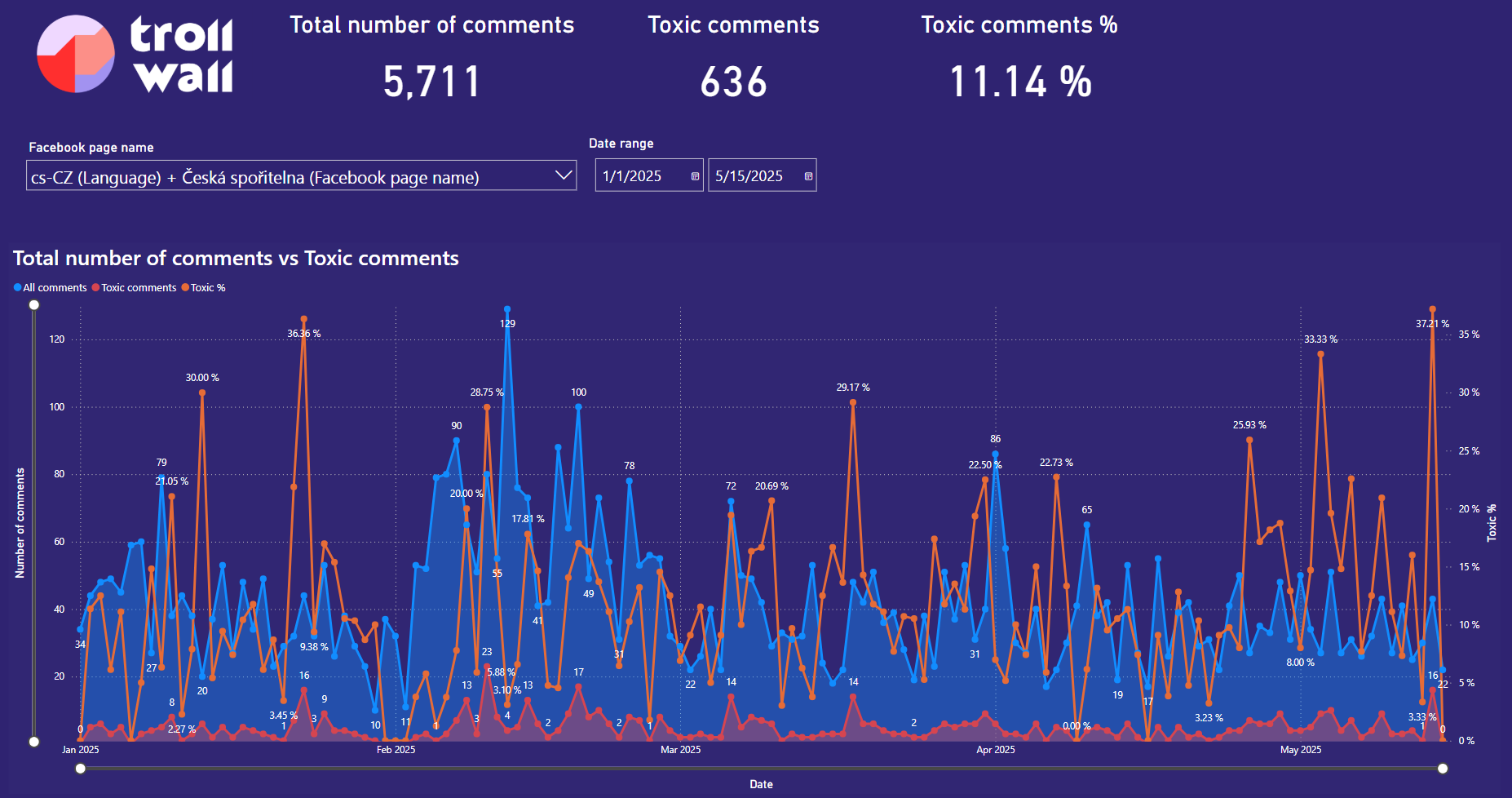
Task: Select the Total number of comments card 5,711
Action: 432,82
